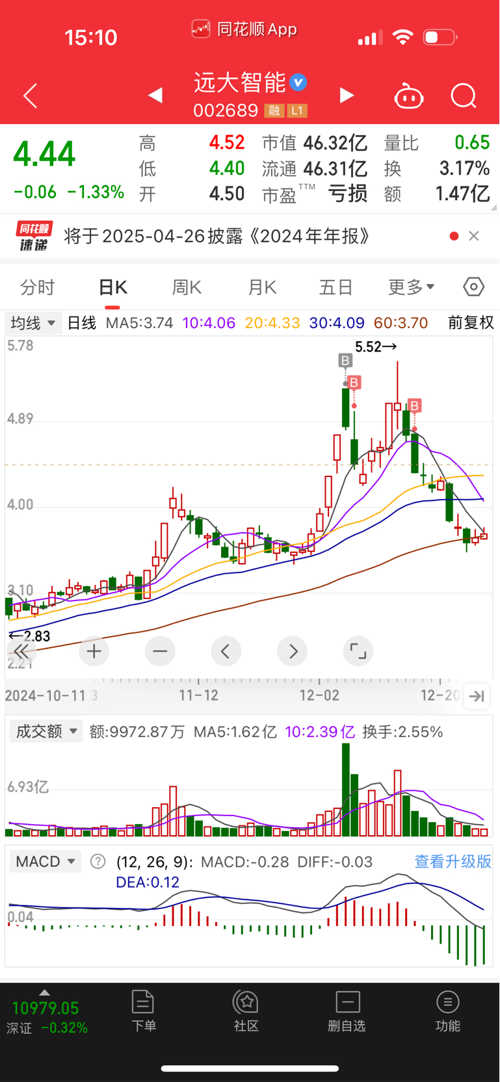Open the 五日 five-day tab
The height and width of the screenshot is (1082, 500).
click(336, 287)
